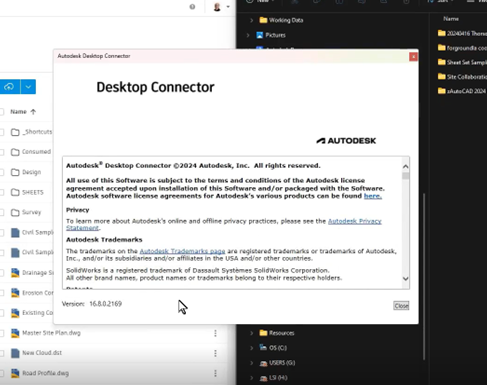Viewport: 487px width, 385px height.
Task: Open the license agreements 'here' link
Action: point(373,196)
